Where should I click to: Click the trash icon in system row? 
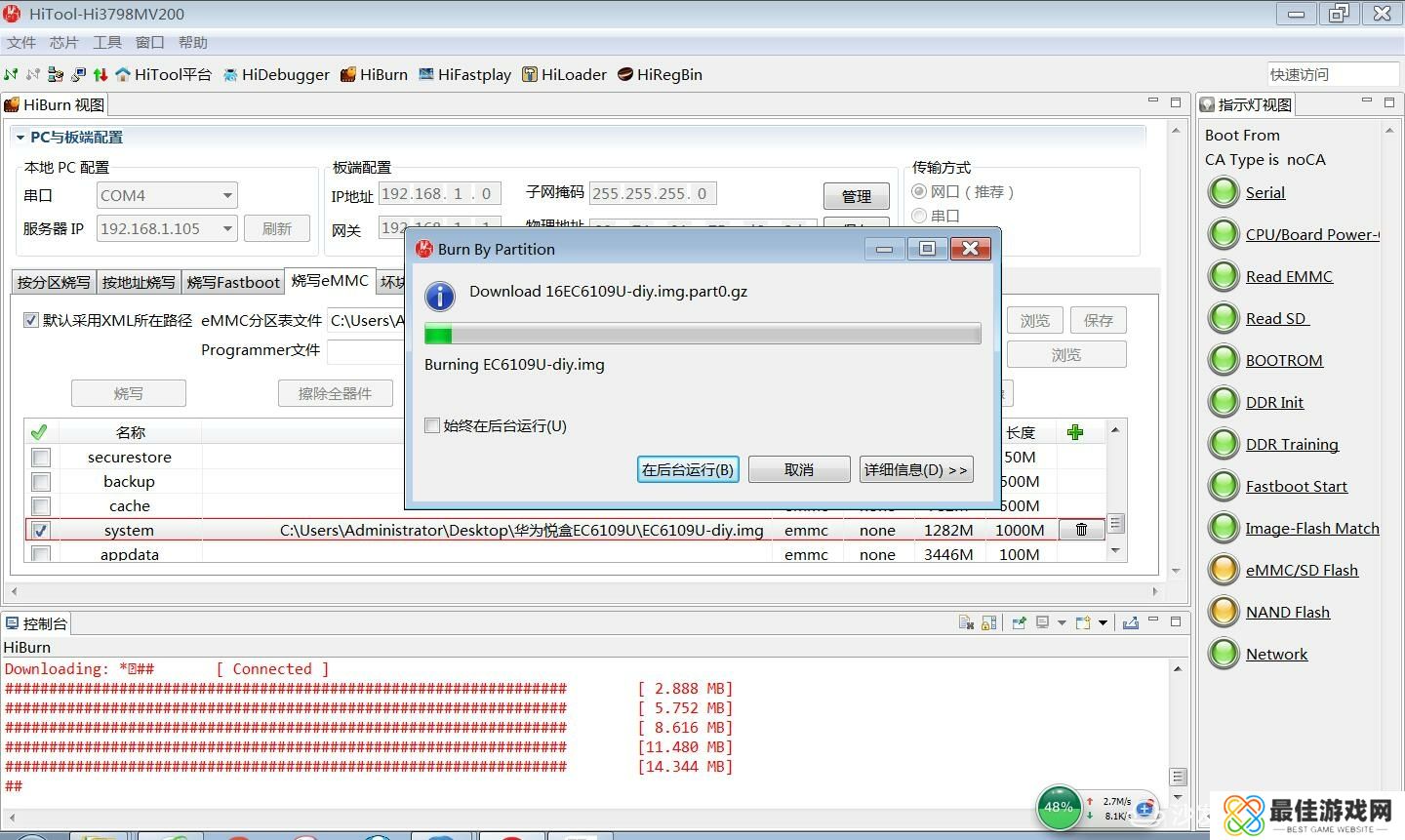click(1081, 530)
